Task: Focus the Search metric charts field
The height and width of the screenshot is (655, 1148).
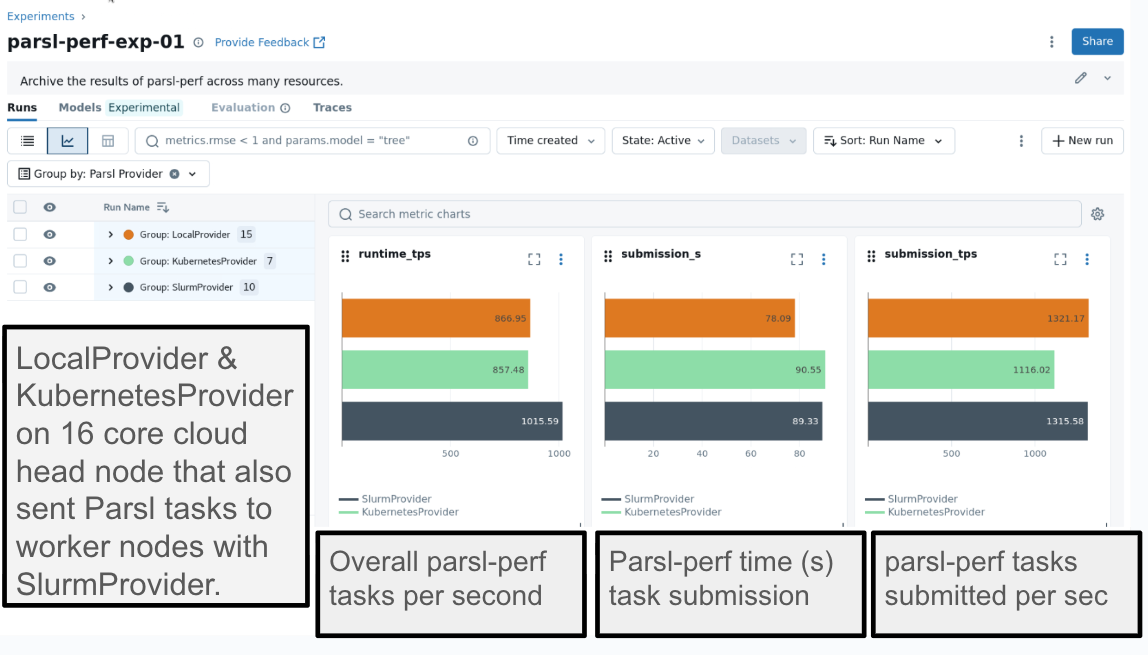Action: (x=704, y=214)
